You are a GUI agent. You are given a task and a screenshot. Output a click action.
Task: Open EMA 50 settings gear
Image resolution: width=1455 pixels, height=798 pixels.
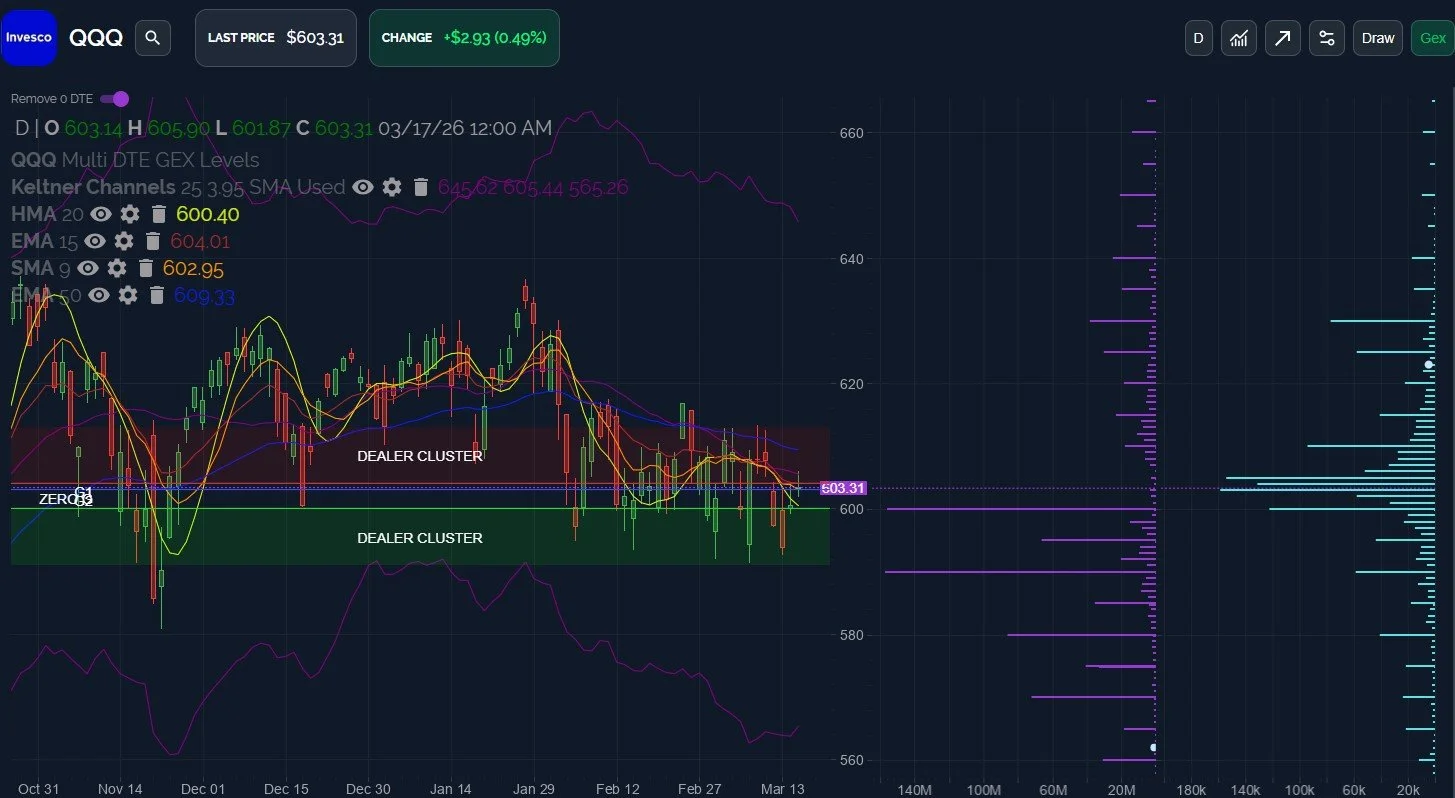pyautogui.click(x=127, y=295)
